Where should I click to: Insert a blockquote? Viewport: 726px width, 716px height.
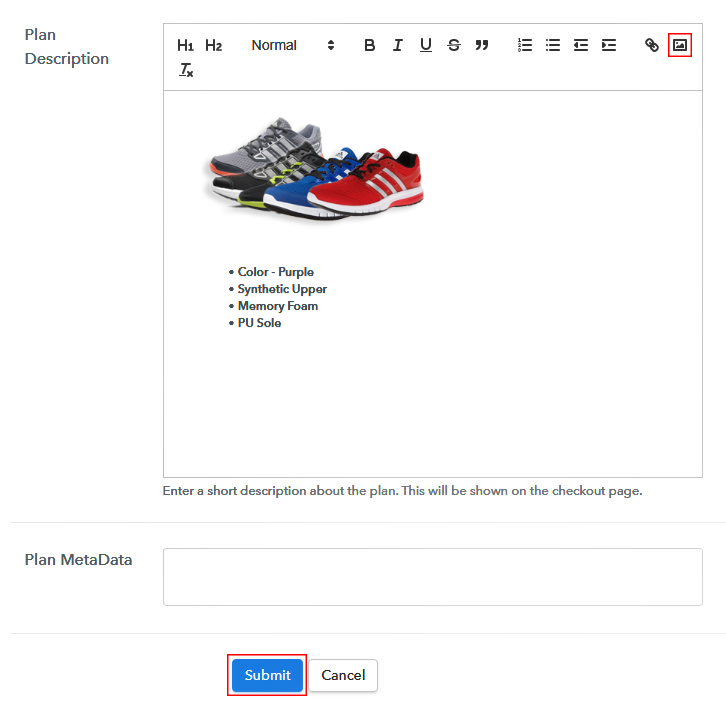(482, 45)
